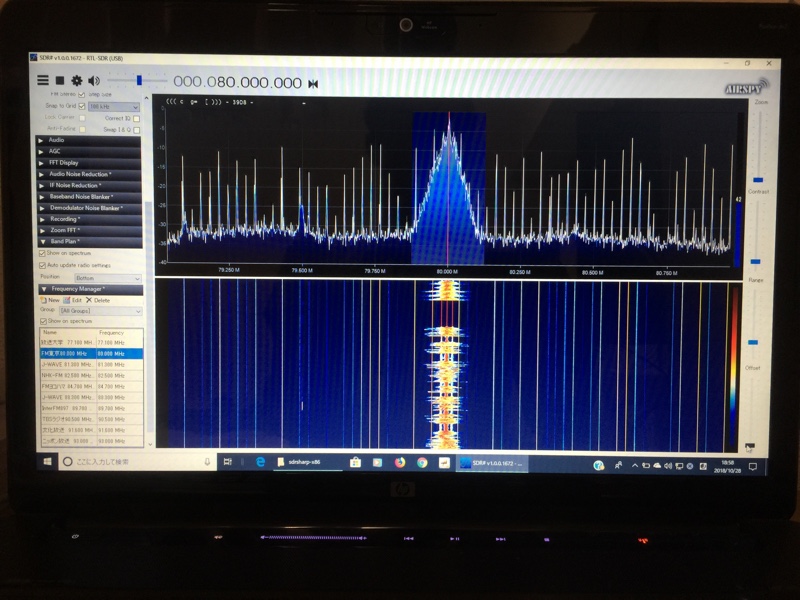Expand the Recording panel
The height and width of the screenshot is (600, 800).
(89, 219)
